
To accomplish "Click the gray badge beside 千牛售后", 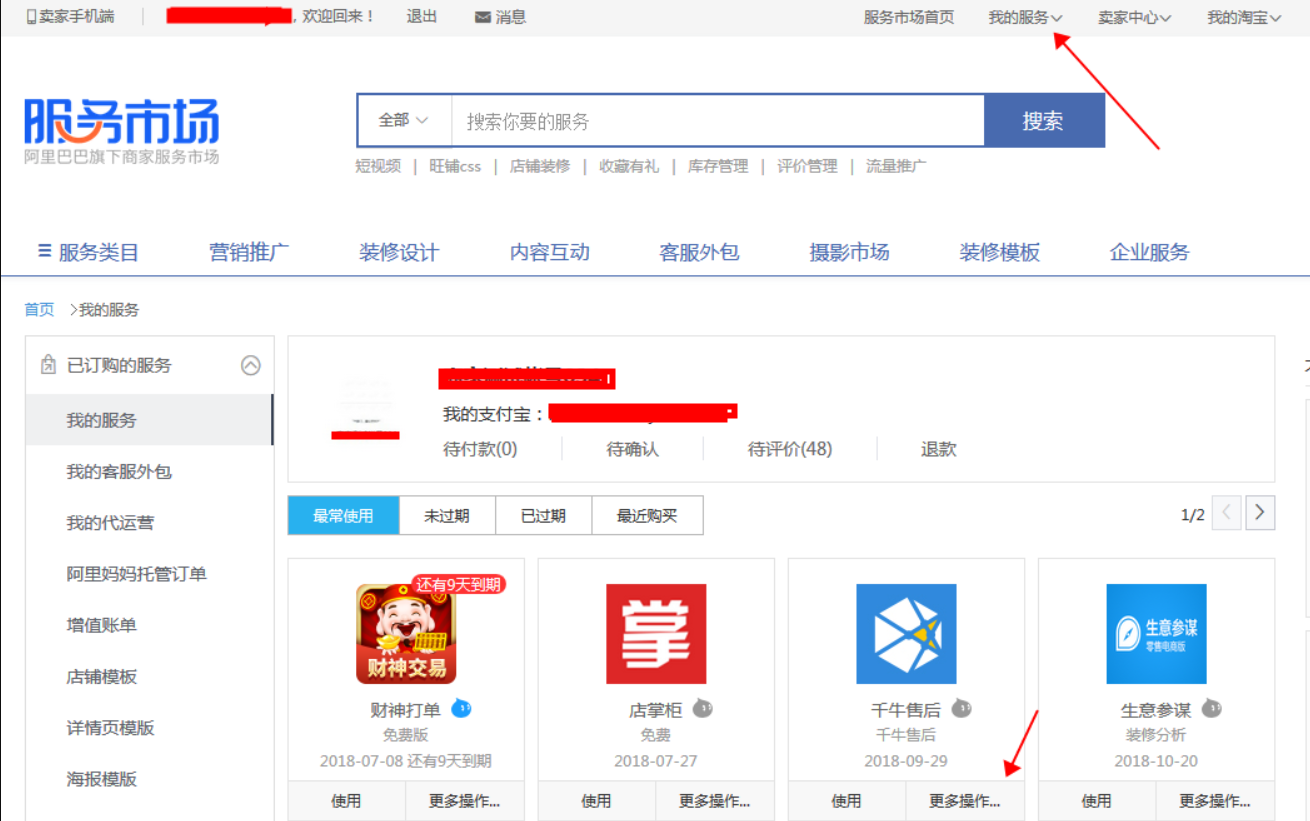I will coord(961,709).
